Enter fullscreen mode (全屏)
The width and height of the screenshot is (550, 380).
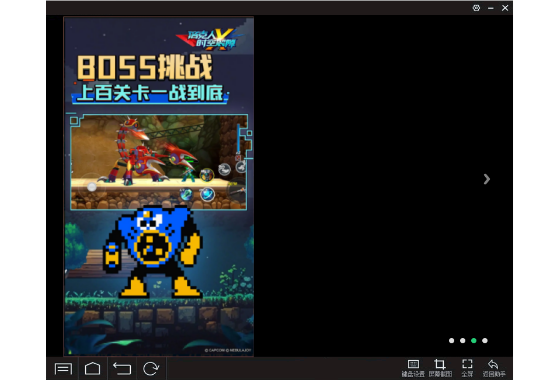coord(467,368)
